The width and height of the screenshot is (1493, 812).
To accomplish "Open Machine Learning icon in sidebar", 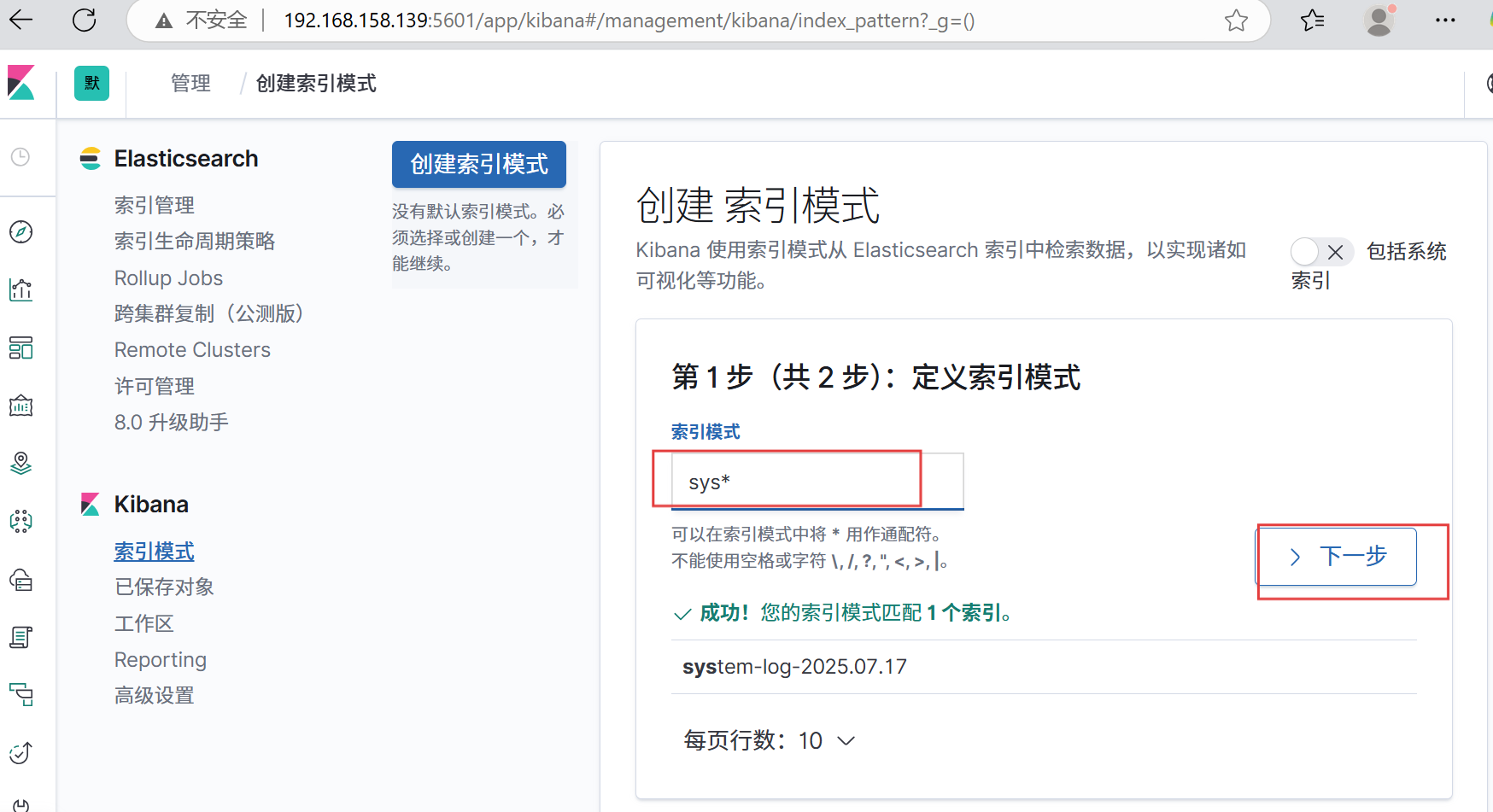I will 20,521.
